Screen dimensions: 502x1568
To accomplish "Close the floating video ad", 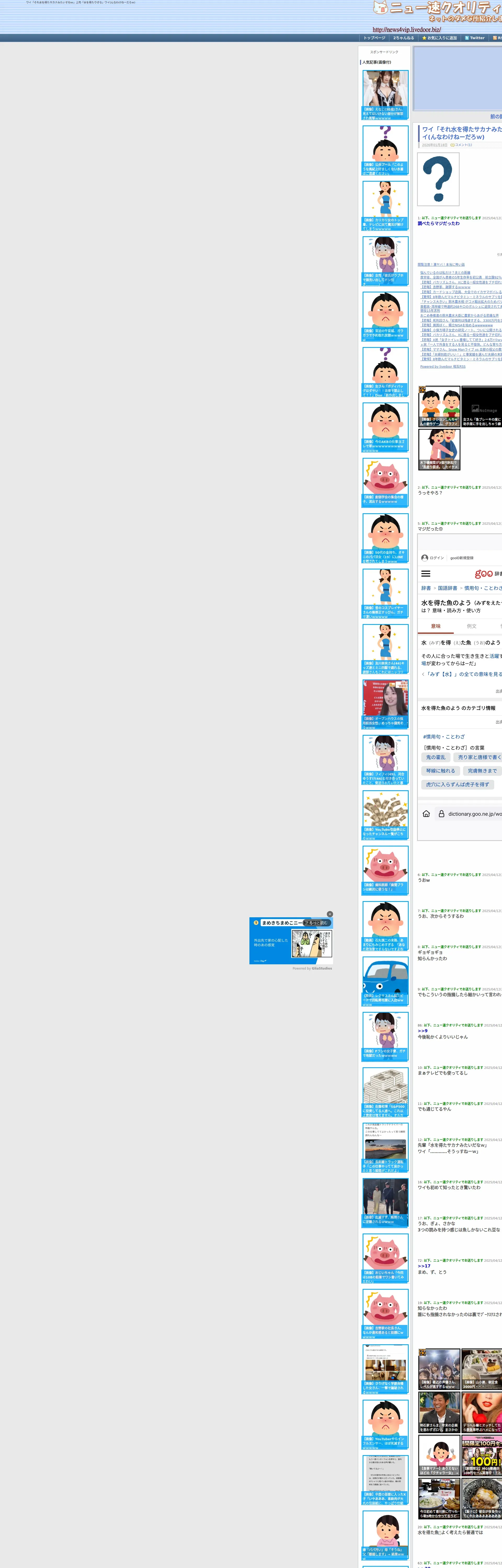I will pos(330,914).
